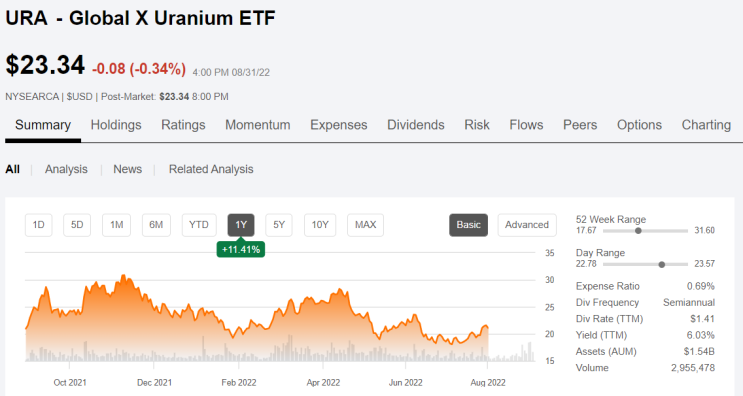
Task: Click the December 2021 price peak
Action: pos(124,275)
